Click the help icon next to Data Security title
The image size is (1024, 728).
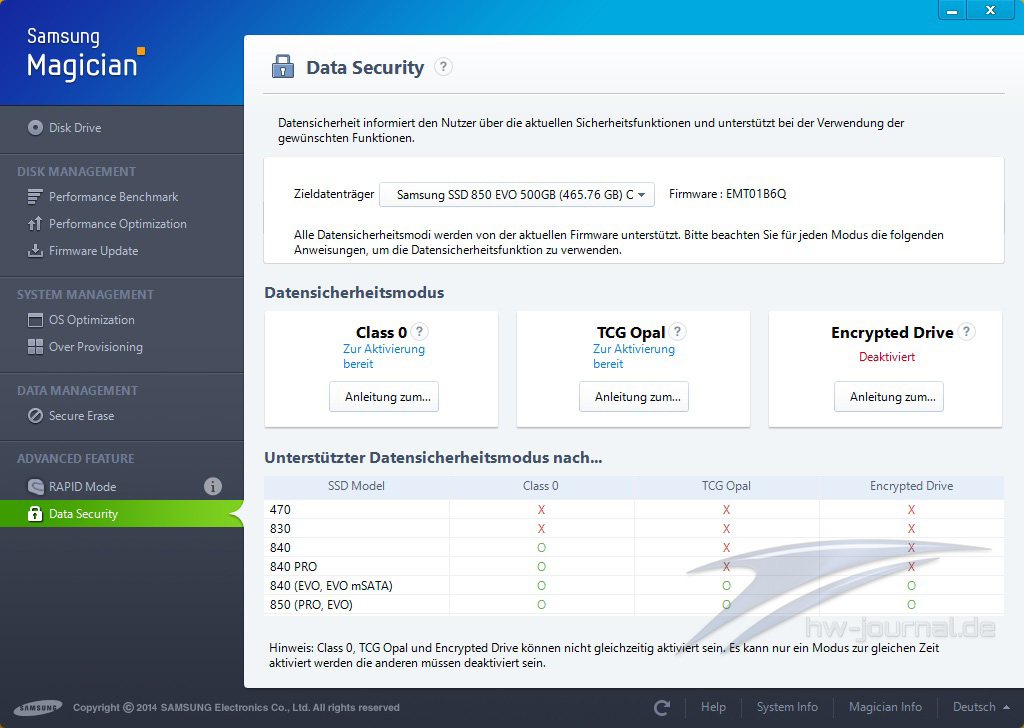pos(444,67)
